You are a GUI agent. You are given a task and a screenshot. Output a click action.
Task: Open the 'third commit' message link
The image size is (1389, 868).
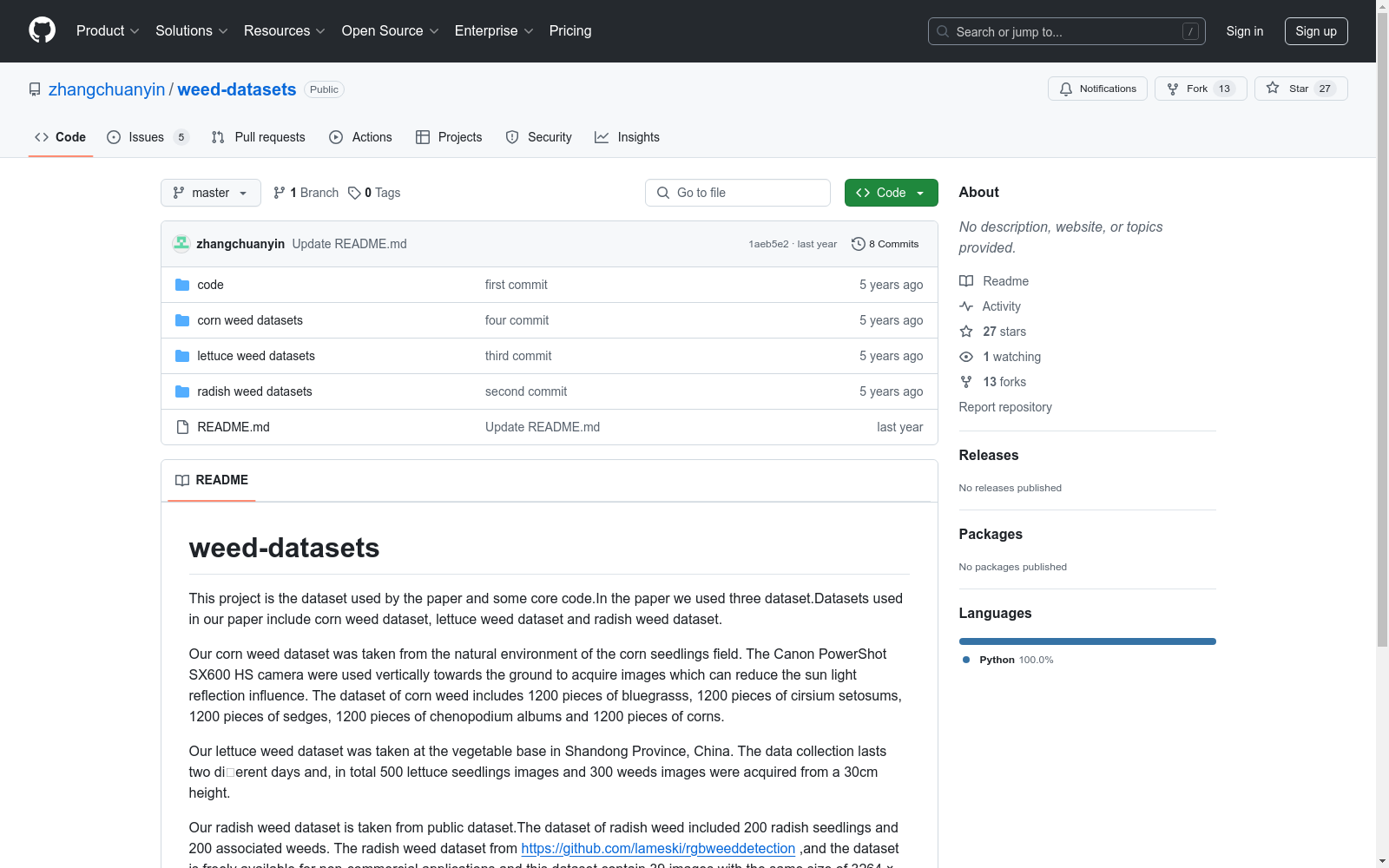coord(518,356)
